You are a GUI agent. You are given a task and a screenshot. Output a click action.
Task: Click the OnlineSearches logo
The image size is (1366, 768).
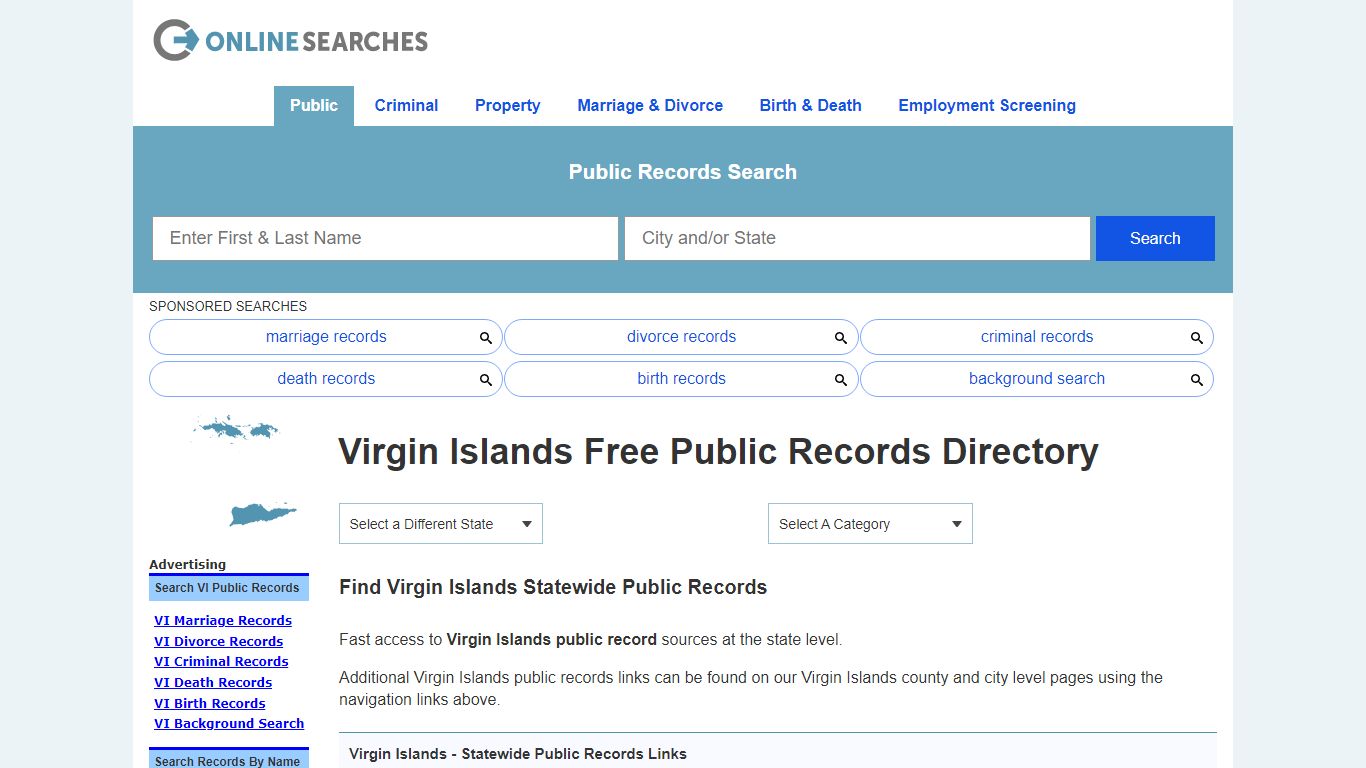[290, 40]
